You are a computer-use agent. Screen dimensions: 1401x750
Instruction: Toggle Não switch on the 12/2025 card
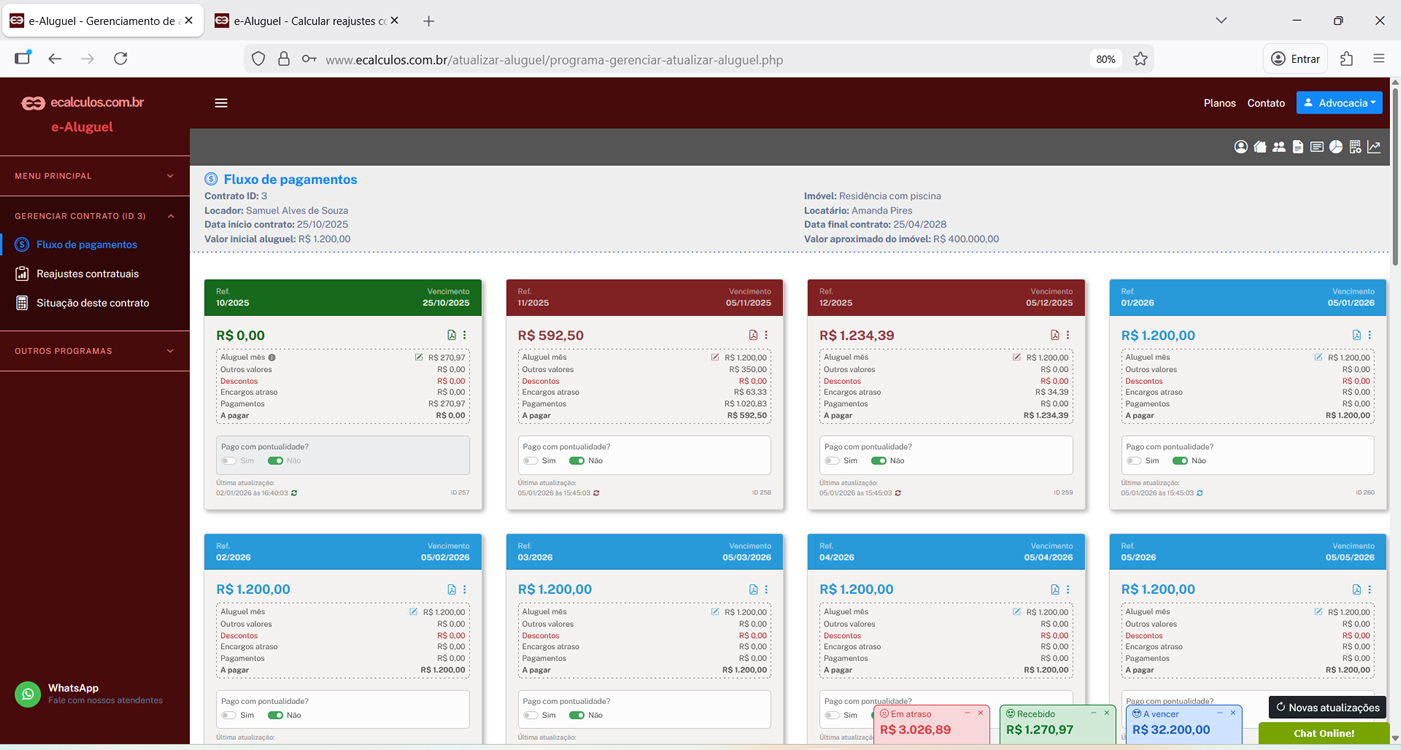click(879, 461)
